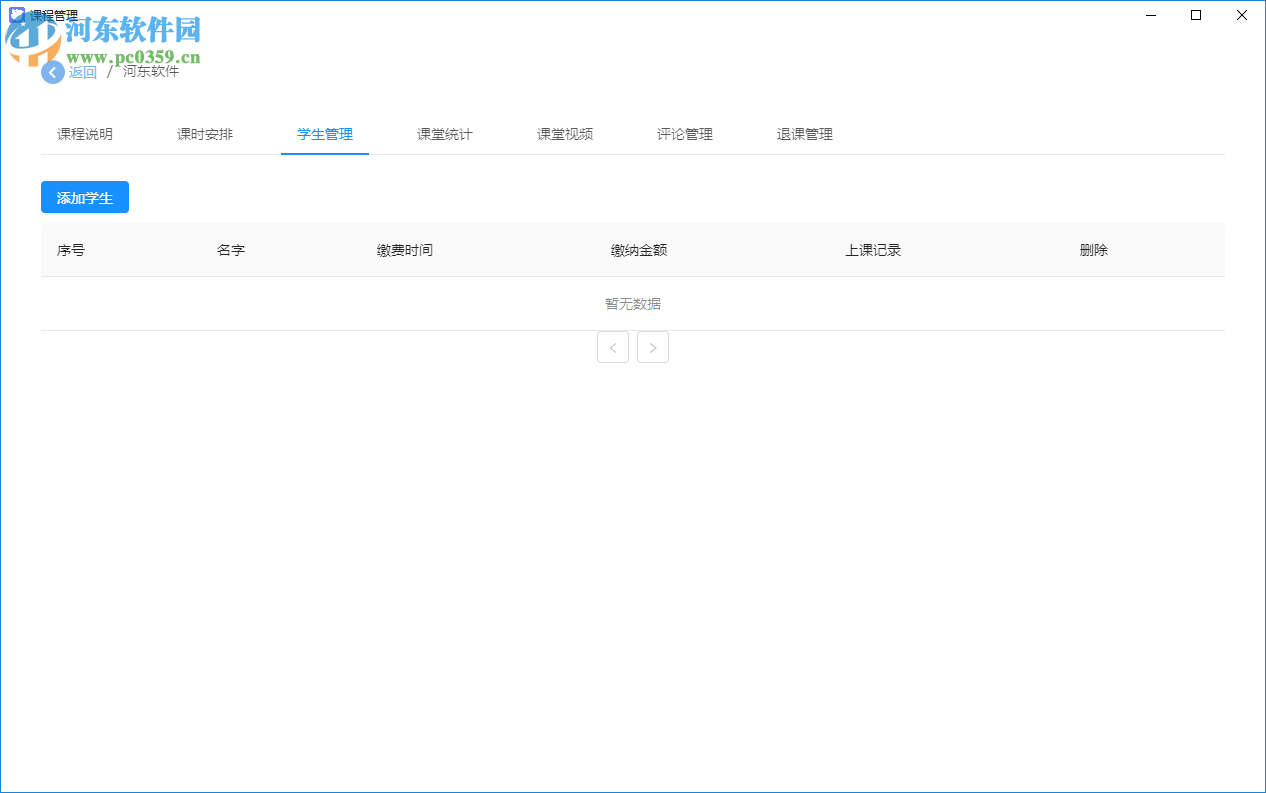
Task: Click the next page arrow
Action: pyautogui.click(x=652, y=347)
